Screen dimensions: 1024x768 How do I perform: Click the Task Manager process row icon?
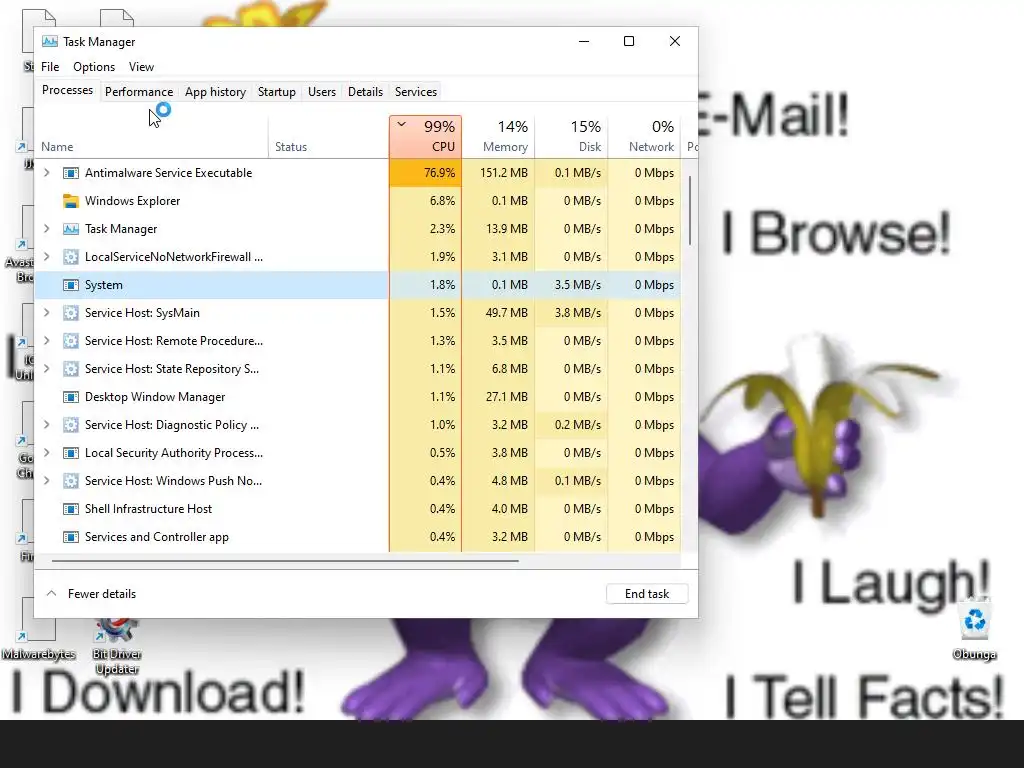click(71, 229)
